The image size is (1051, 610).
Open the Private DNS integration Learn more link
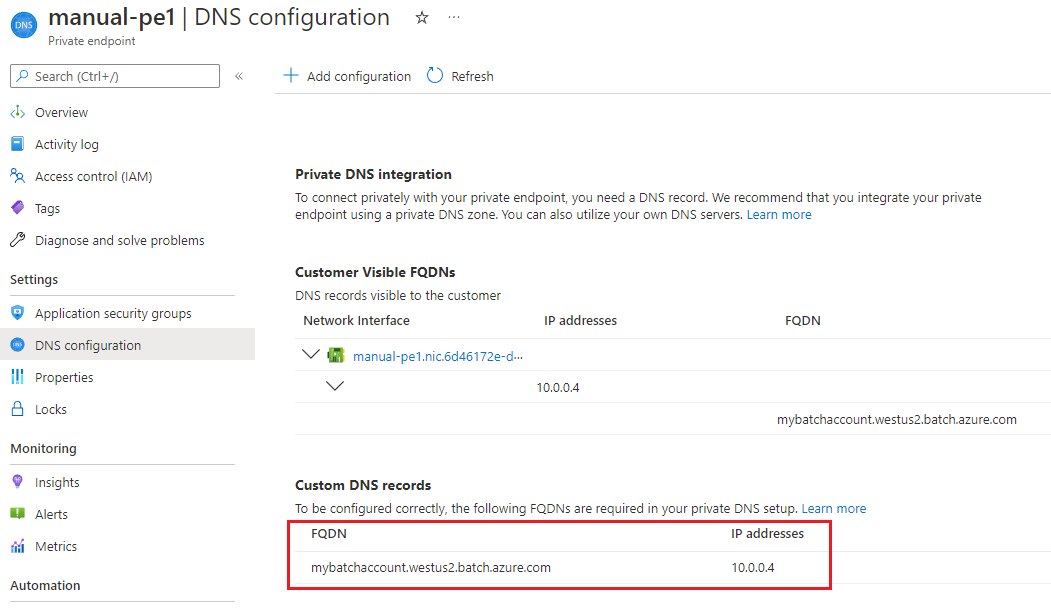pyautogui.click(x=778, y=214)
